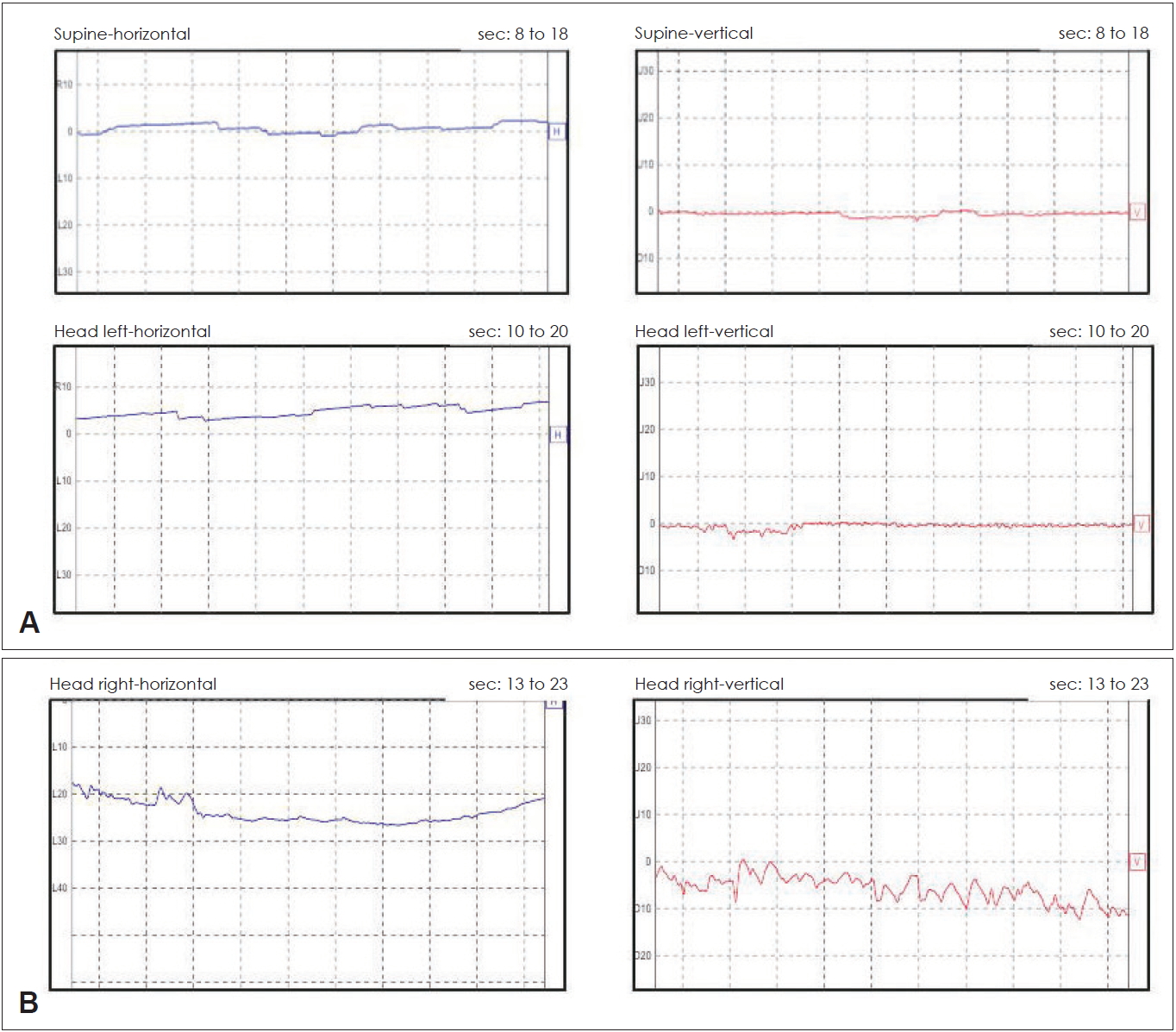This screenshot has height=1032, width=1176.
Task: Click the L40 axis label in Head right-horizontal chart
Action: (59, 887)
